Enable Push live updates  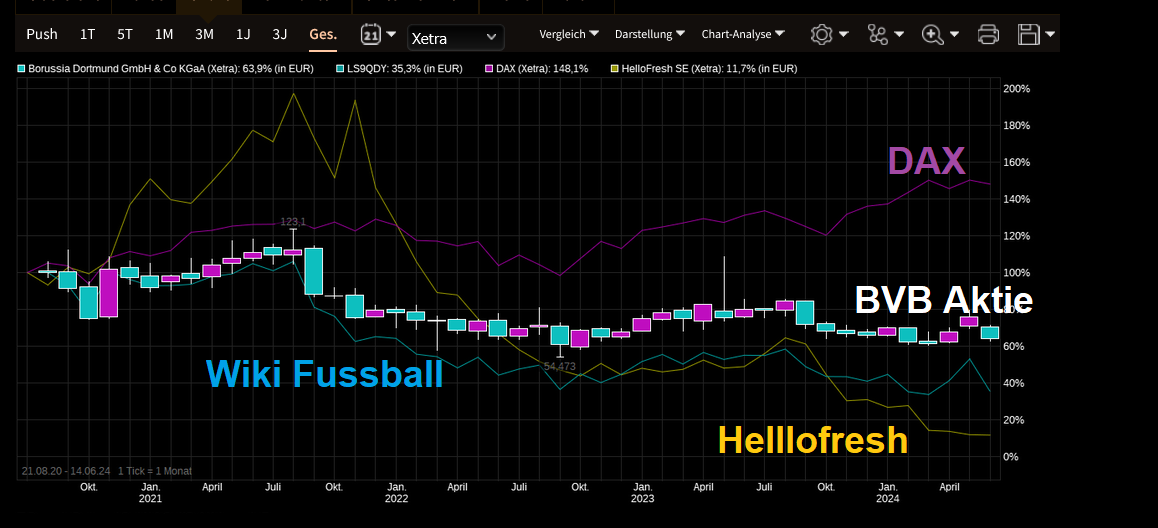coord(42,34)
